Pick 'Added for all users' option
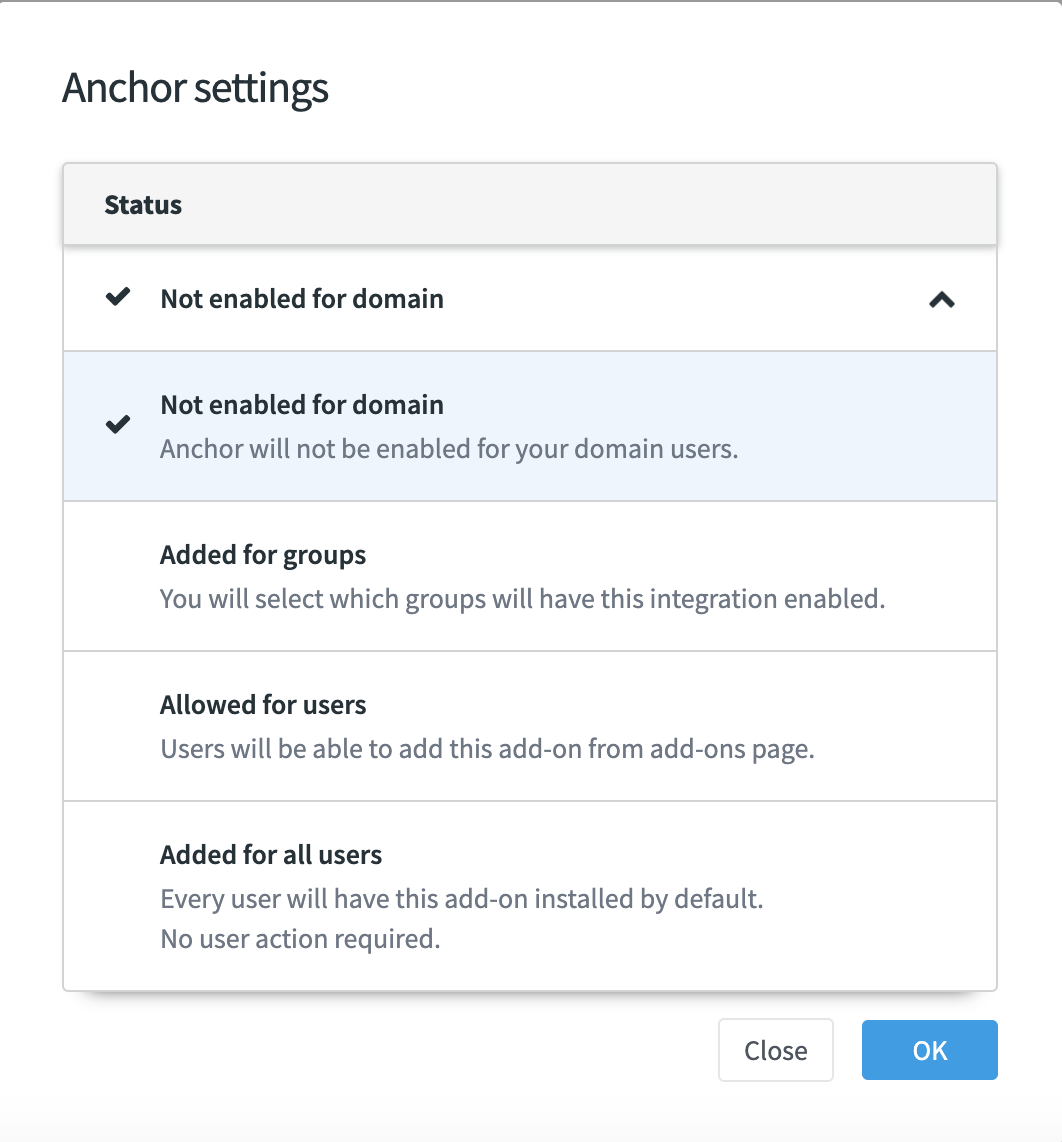The width and height of the screenshot is (1062, 1142). [271, 855]
